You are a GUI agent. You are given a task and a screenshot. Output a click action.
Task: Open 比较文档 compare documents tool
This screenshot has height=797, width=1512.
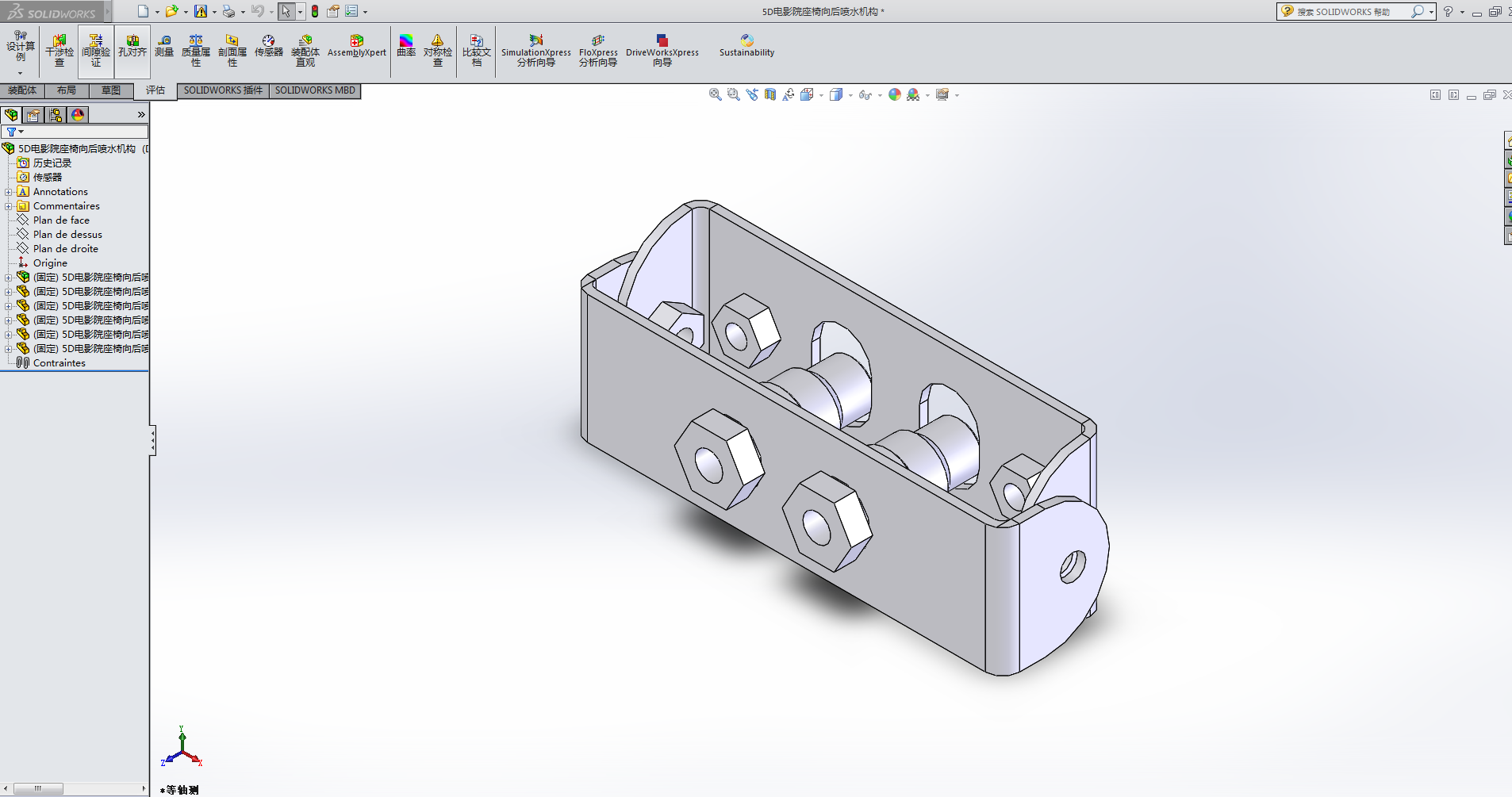(477, 51)
